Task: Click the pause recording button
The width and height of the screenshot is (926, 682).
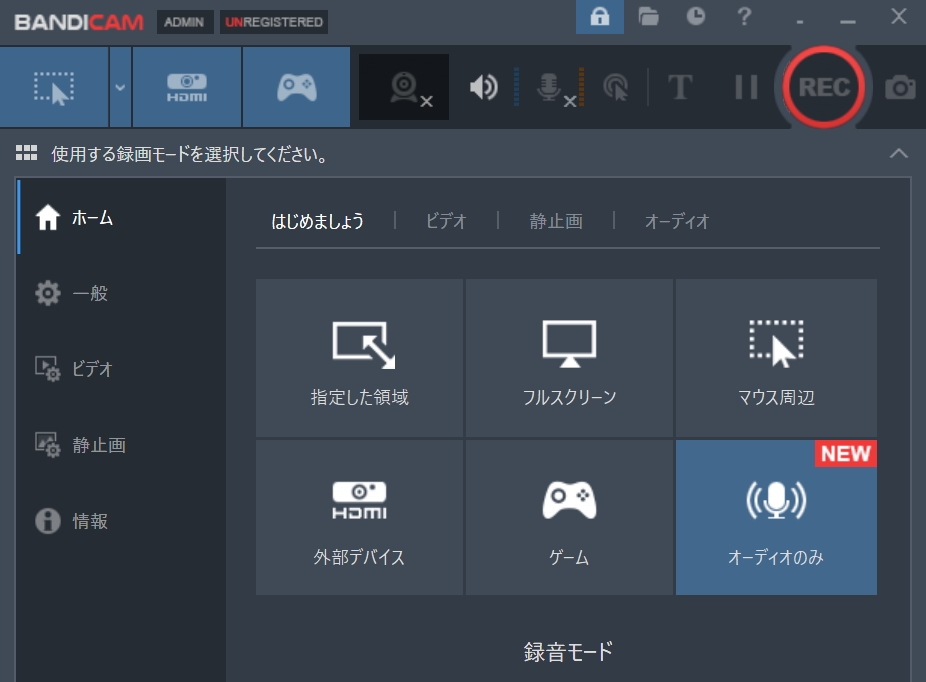Action: [746, 87]
